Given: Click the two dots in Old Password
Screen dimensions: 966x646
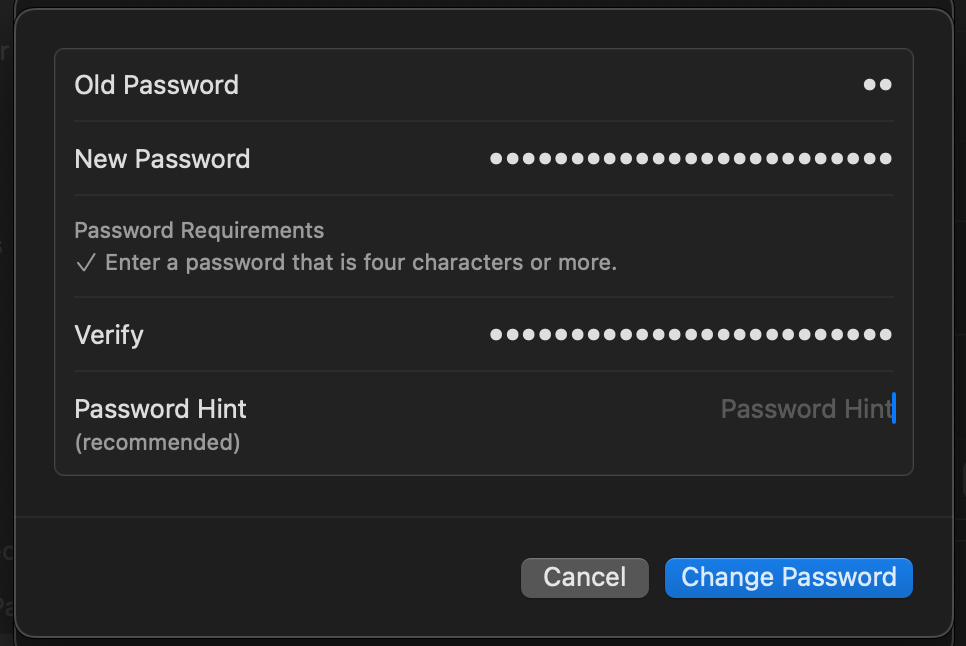Looking at the screenshot, I should pyautogui.click(x=877, y=85).
